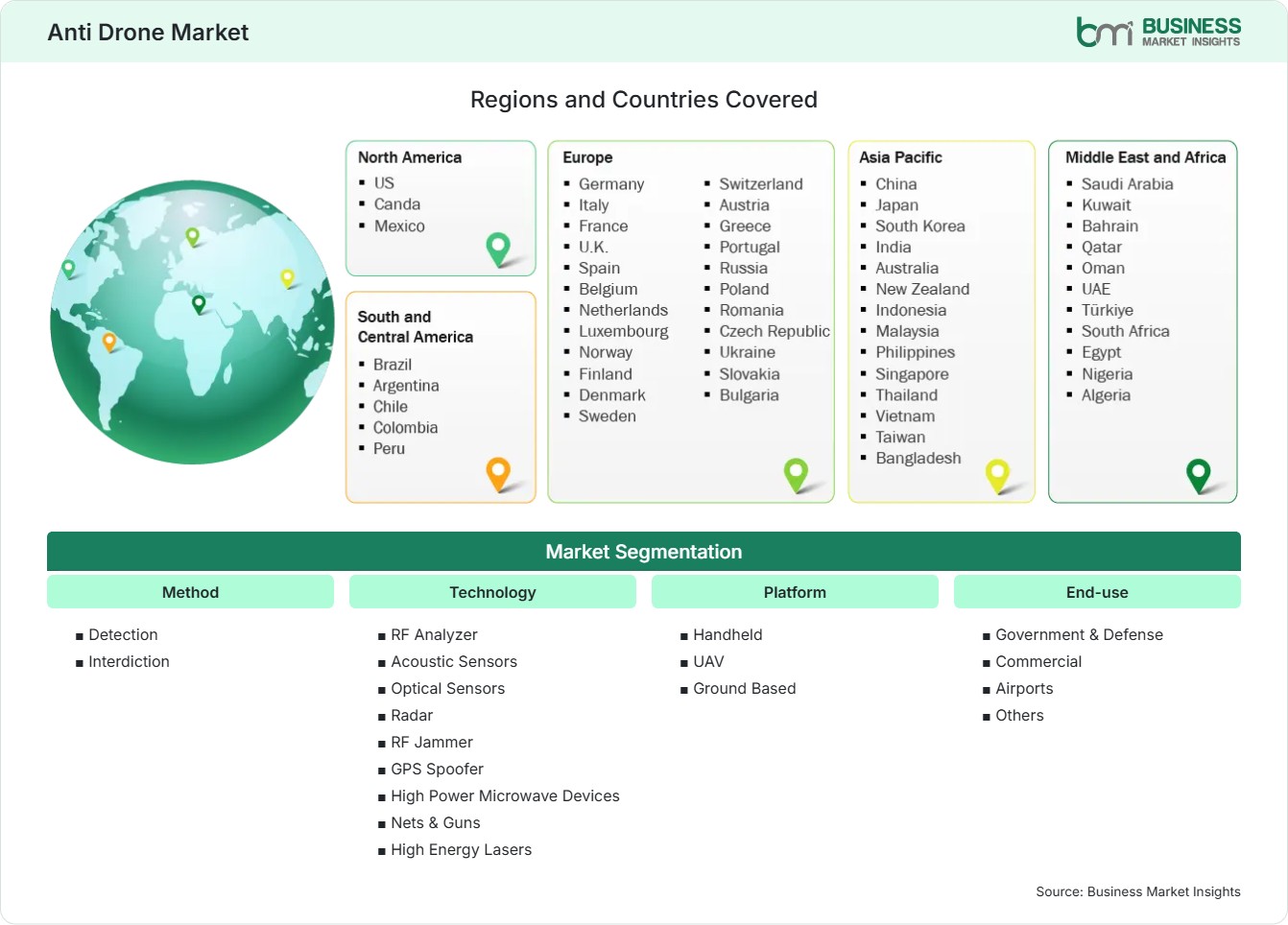Viewport: 1288px width, 925px height.
Task: Select the dark green pin on the globe
Action: 199,304
